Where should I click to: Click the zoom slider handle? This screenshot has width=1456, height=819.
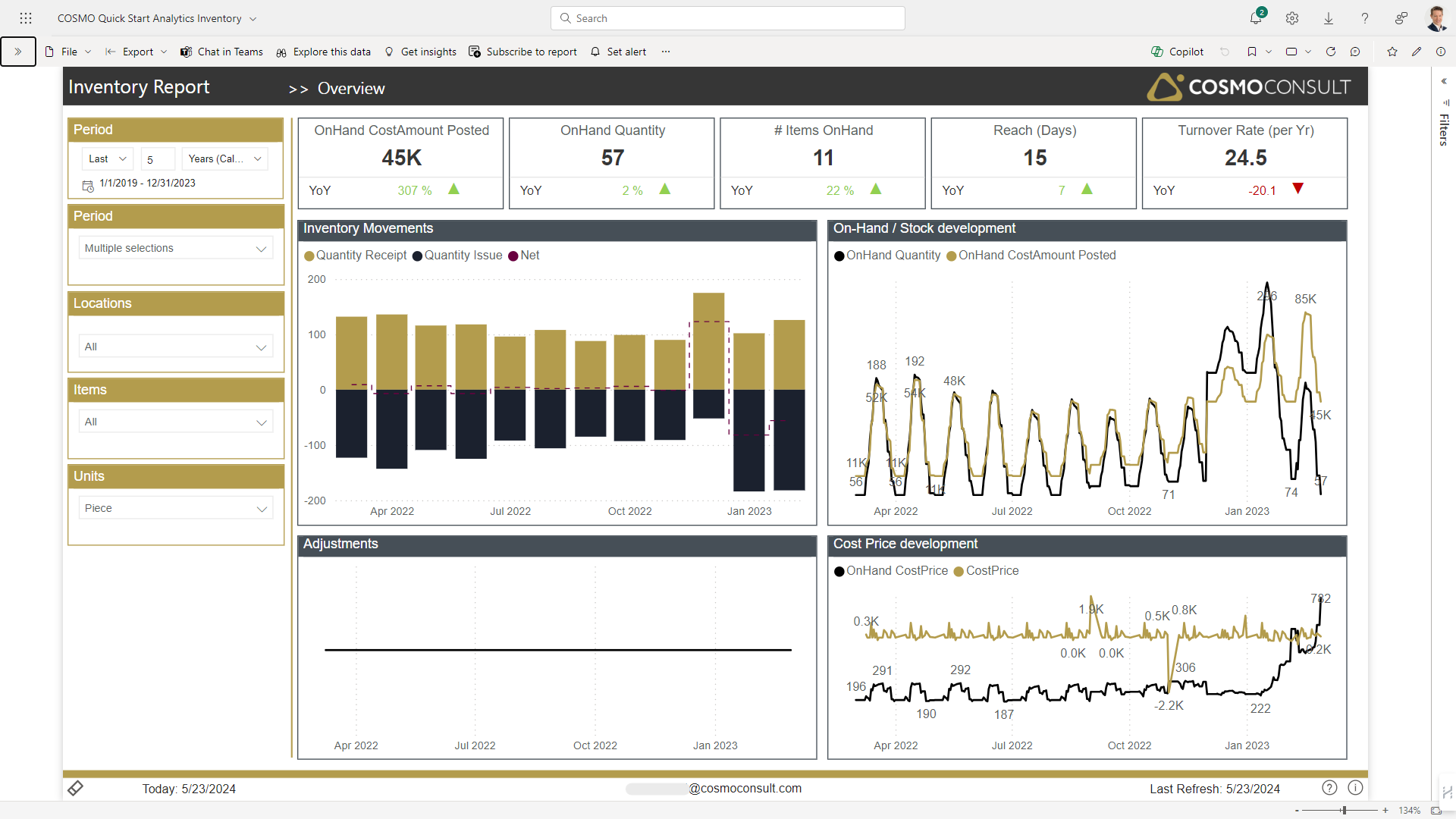(1344, 811)
